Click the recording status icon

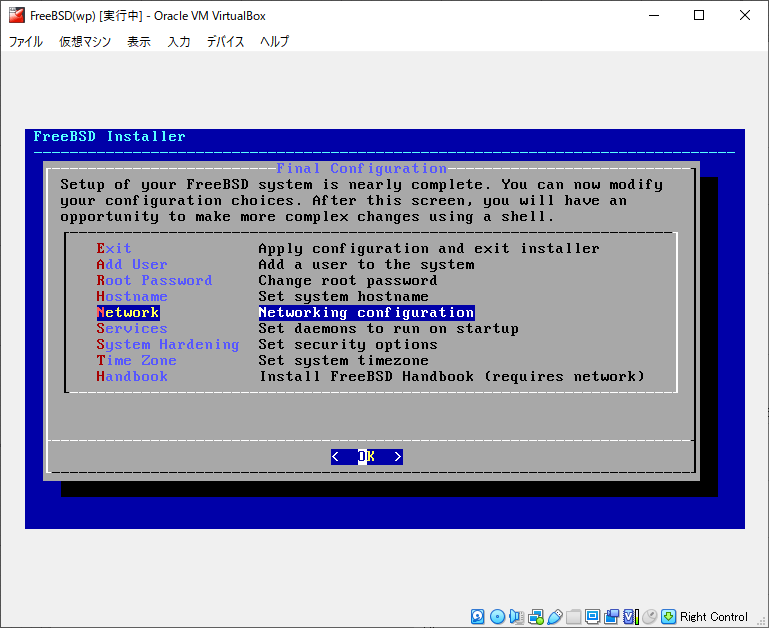pos(612,617)
